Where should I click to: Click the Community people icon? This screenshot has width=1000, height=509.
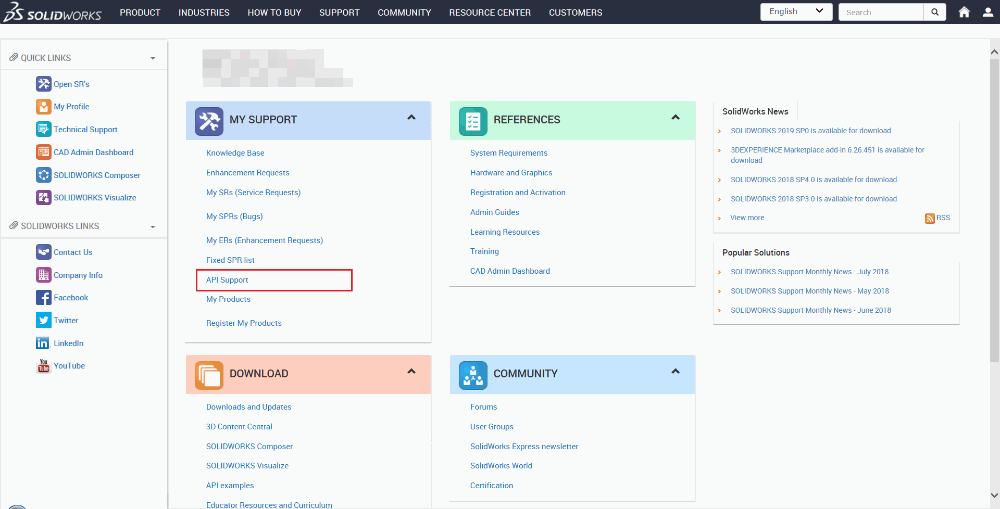click(473, 376)
